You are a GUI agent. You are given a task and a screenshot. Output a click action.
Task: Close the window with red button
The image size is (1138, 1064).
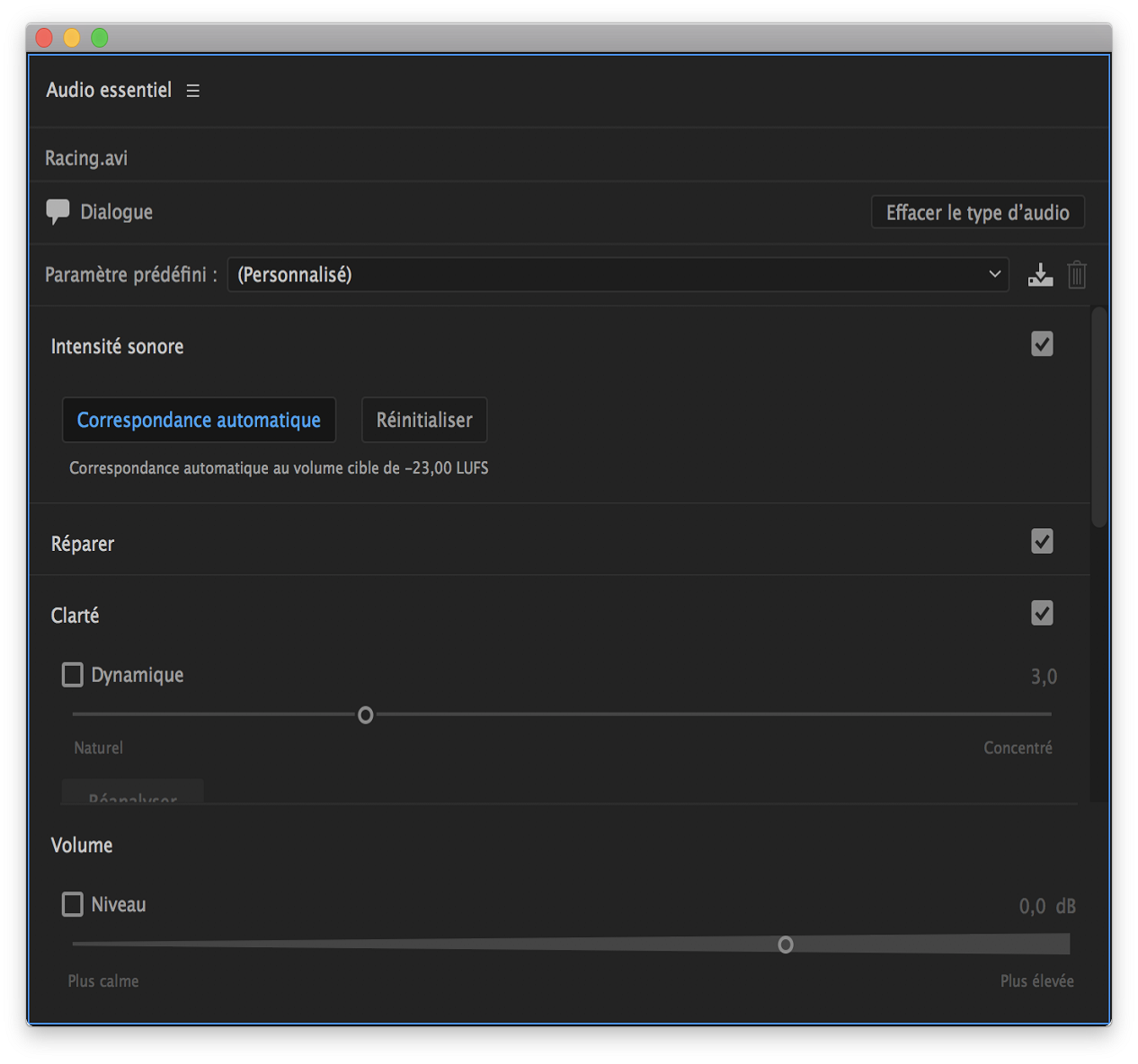(44, 38)
